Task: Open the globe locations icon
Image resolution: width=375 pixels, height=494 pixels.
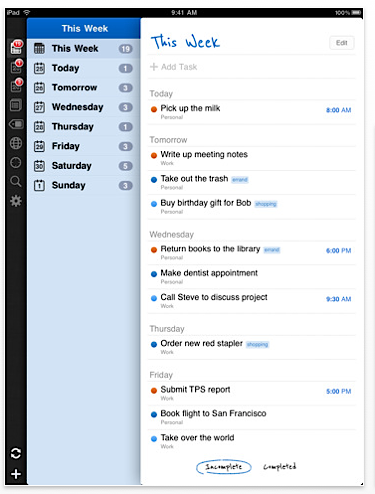Action: 16,143
